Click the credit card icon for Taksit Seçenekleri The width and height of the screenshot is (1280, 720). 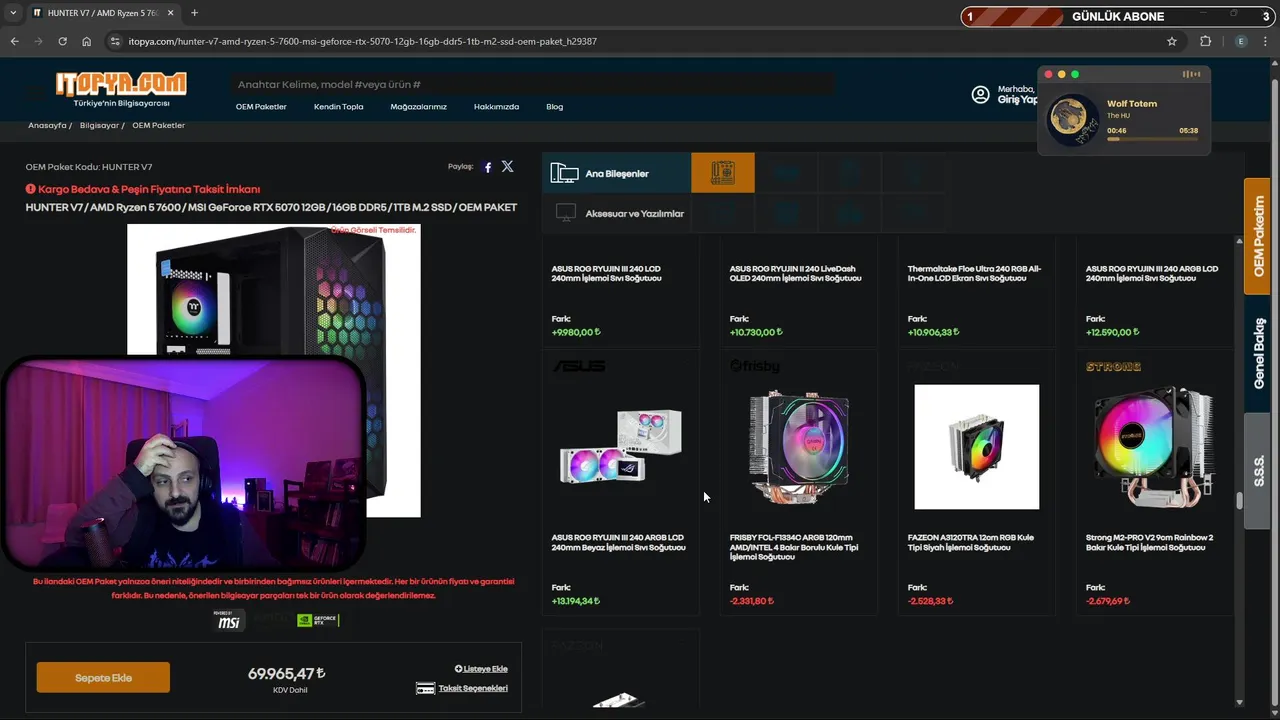point(425,688)
